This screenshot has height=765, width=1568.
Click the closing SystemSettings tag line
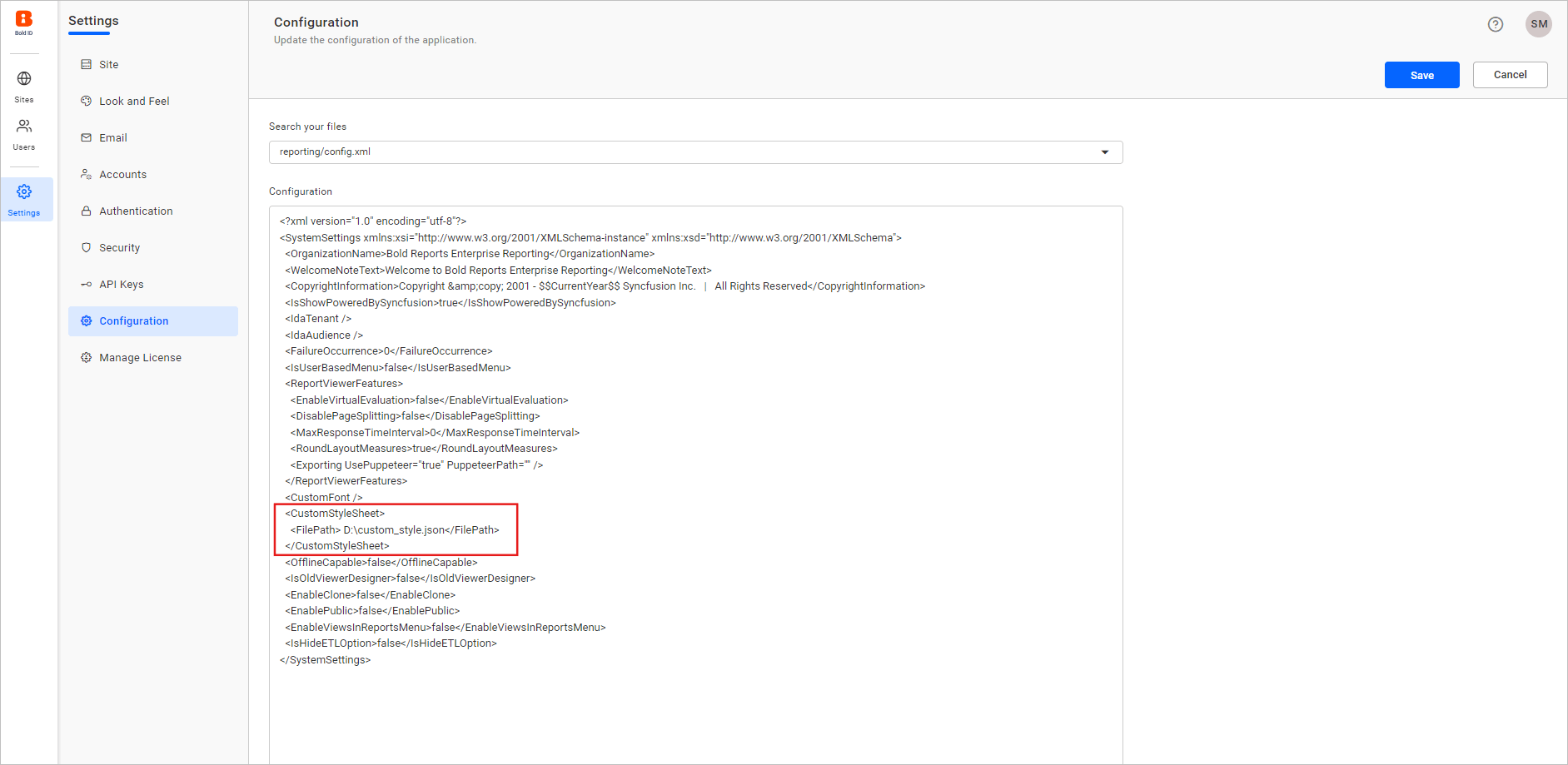[x=326, y=660]
